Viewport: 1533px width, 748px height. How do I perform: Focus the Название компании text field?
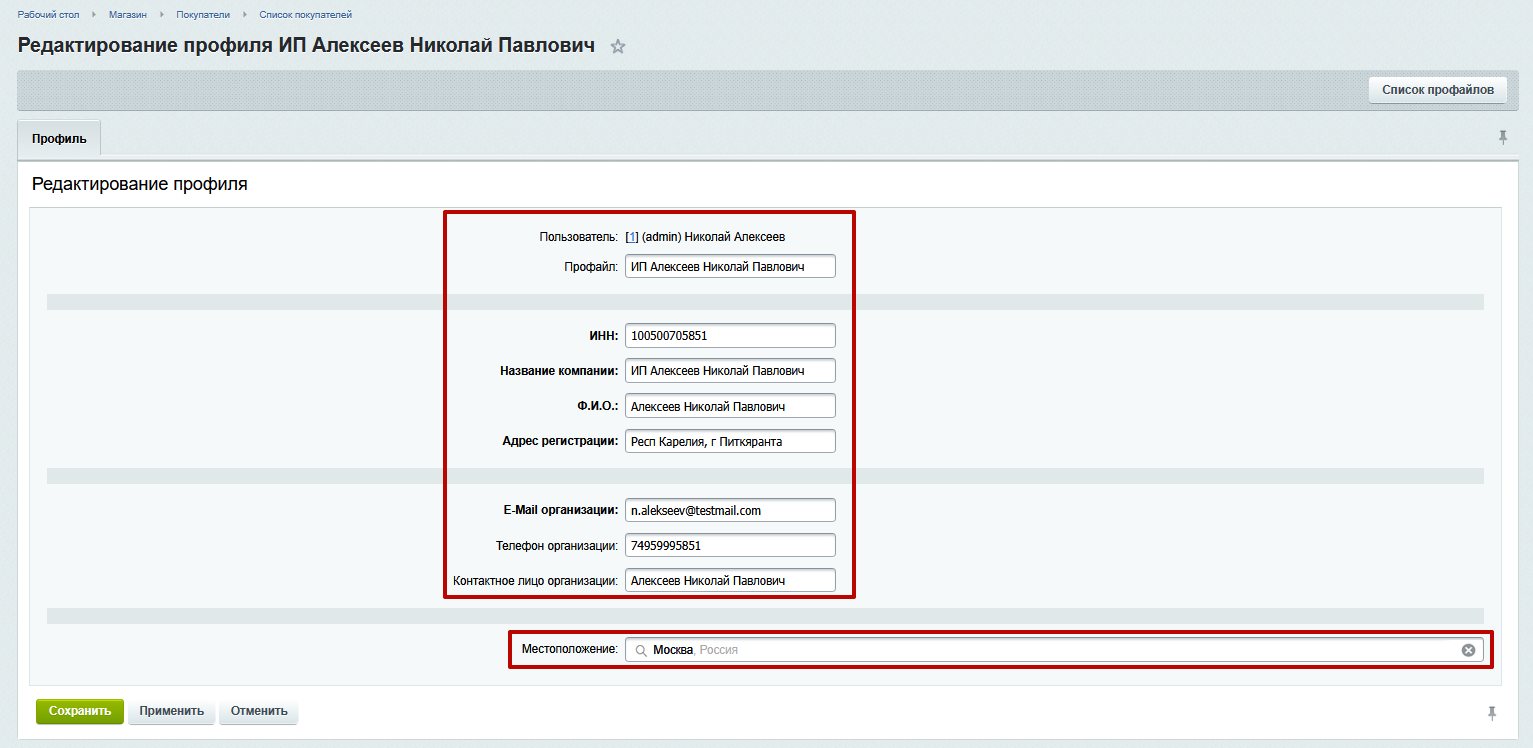pyautogui.click(x=729, y=371)
